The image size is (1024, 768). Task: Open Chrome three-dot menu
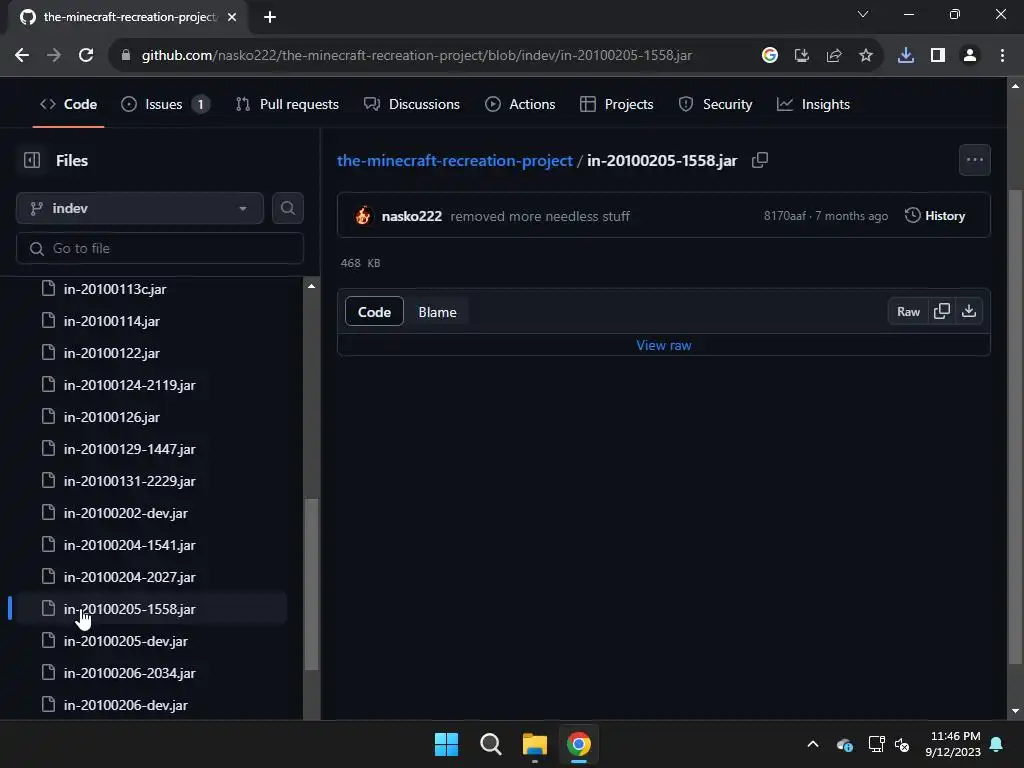click(x=1002, y=55)
